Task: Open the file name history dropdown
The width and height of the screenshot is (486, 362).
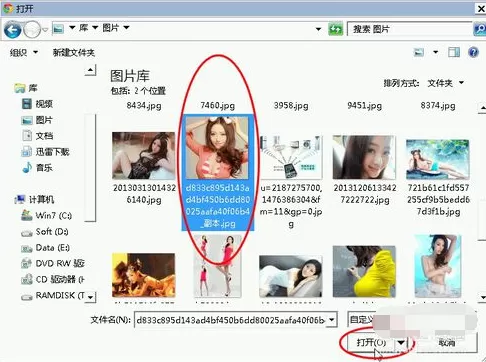Action: coord(332,320)
